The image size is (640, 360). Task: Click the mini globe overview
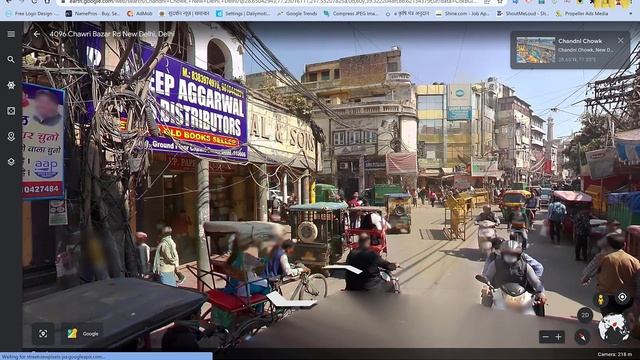[x=613, y=328]
